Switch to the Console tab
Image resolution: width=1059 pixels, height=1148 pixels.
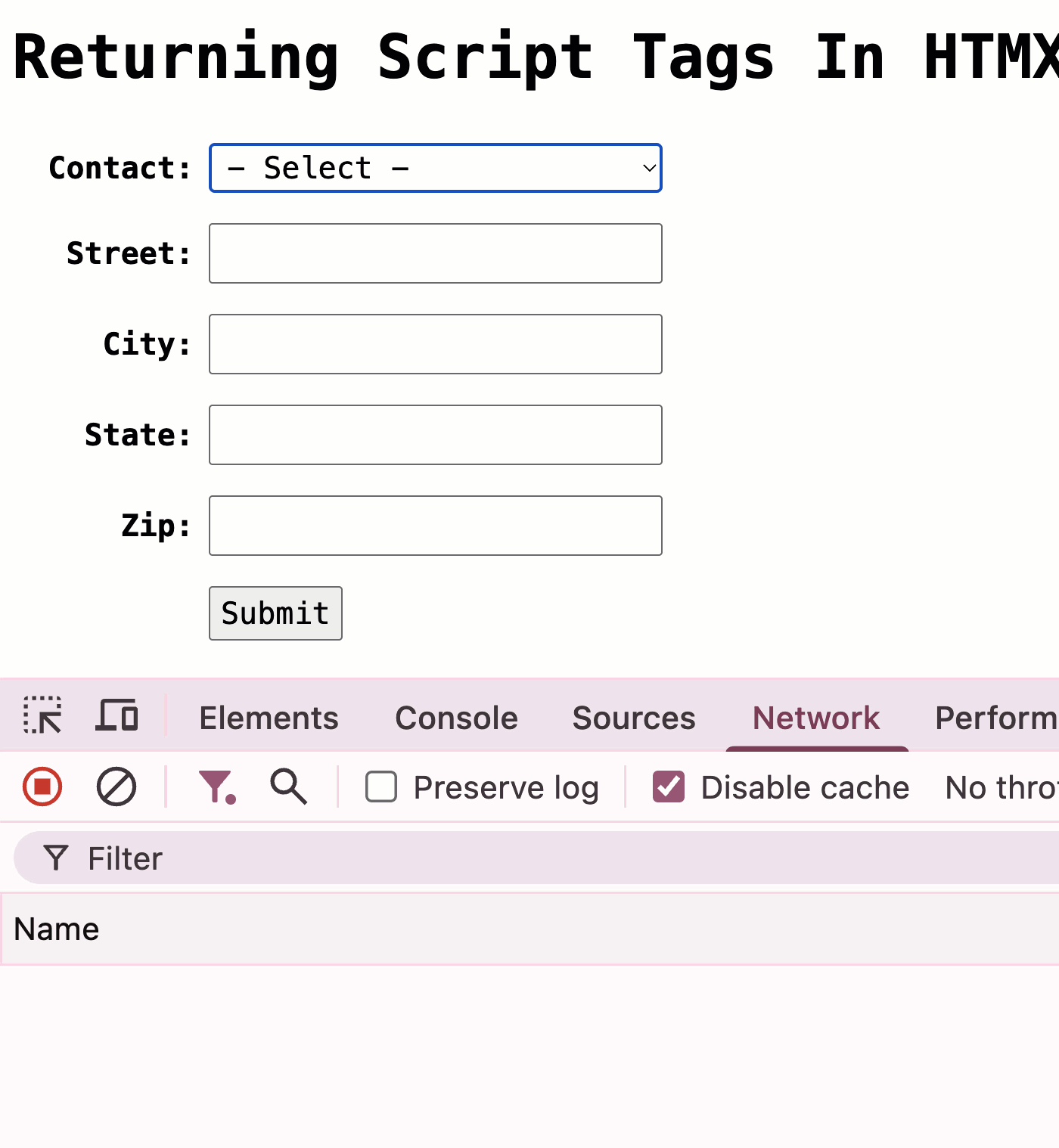point(456,718)
